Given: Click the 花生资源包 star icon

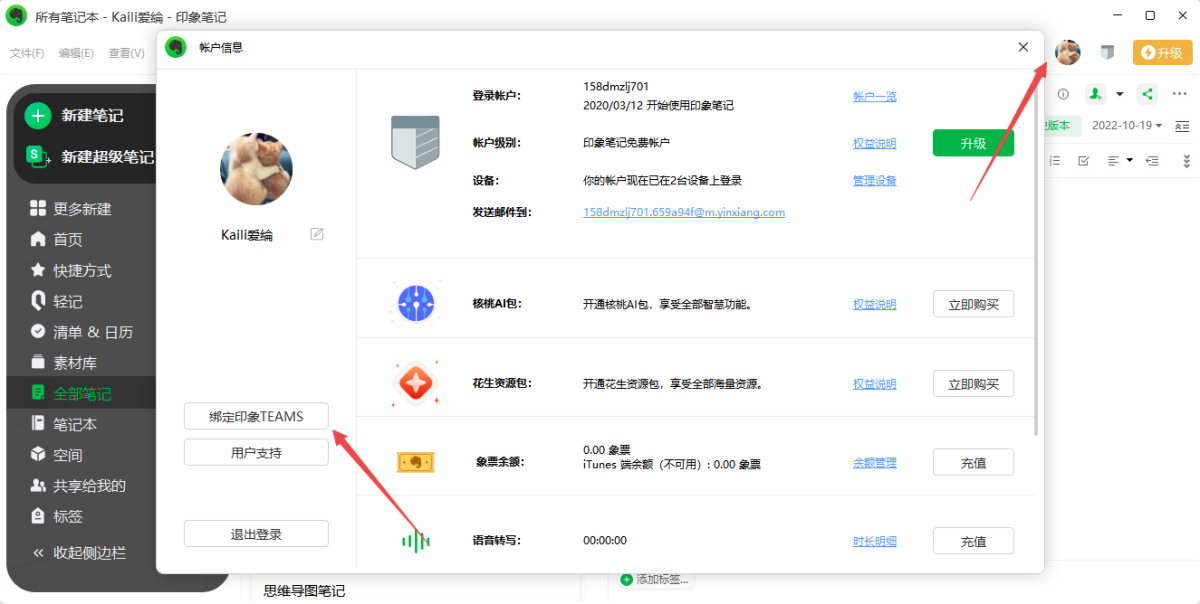Looking at the screenshot, I should (415, 382).
